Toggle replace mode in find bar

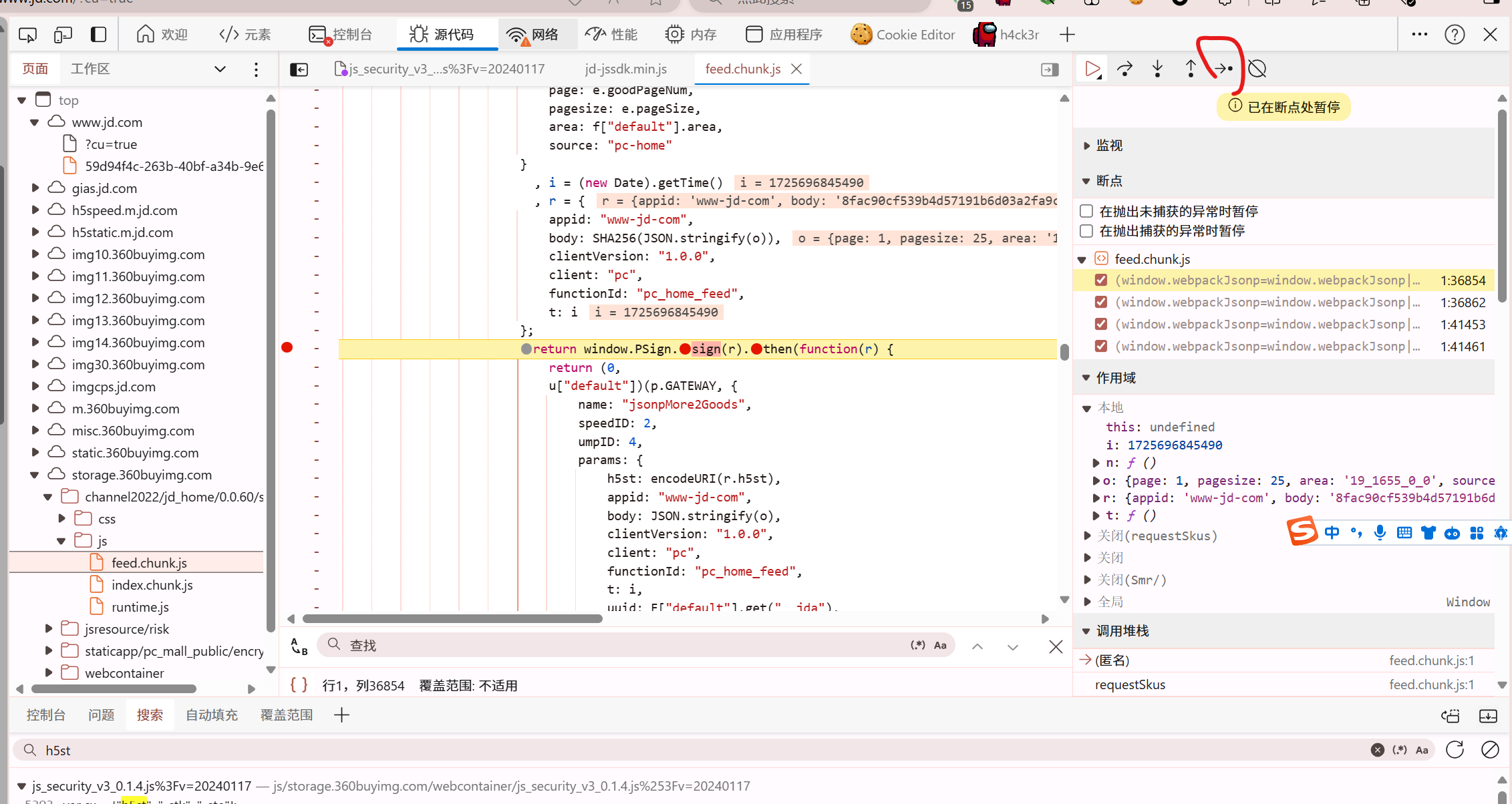(x=299, y=646)
